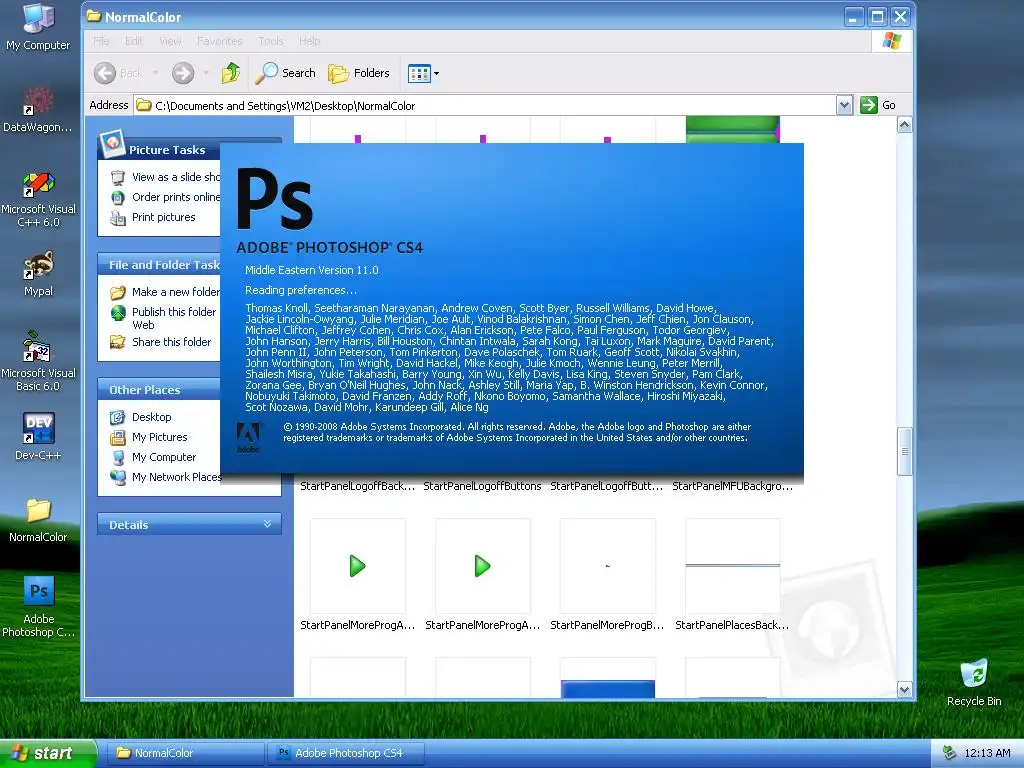The image size is (1024, 768).
Task: Click the system tray network icon
Action: click(950, 753)
